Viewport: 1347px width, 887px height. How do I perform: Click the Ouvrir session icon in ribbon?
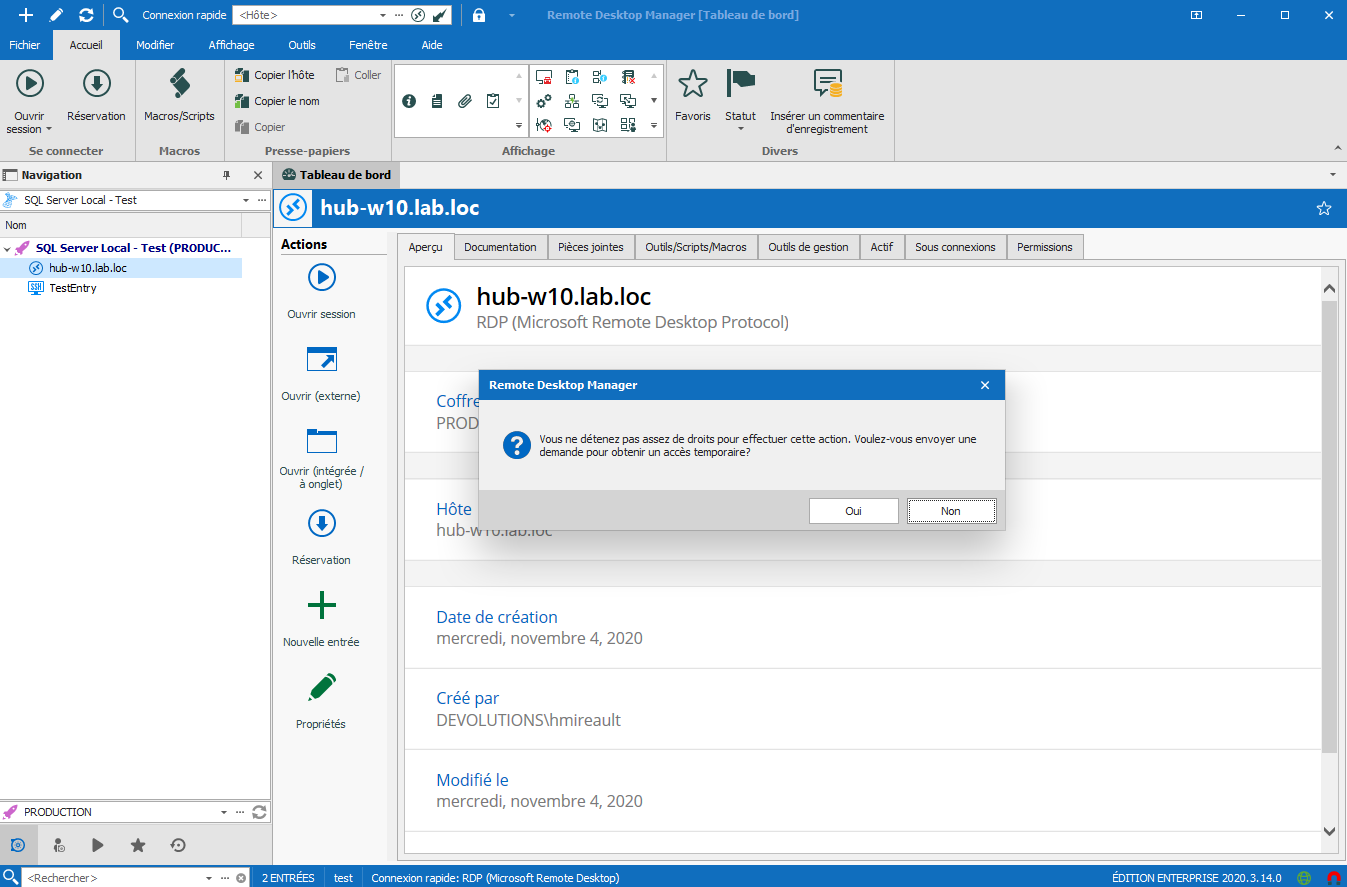(29, 85)
